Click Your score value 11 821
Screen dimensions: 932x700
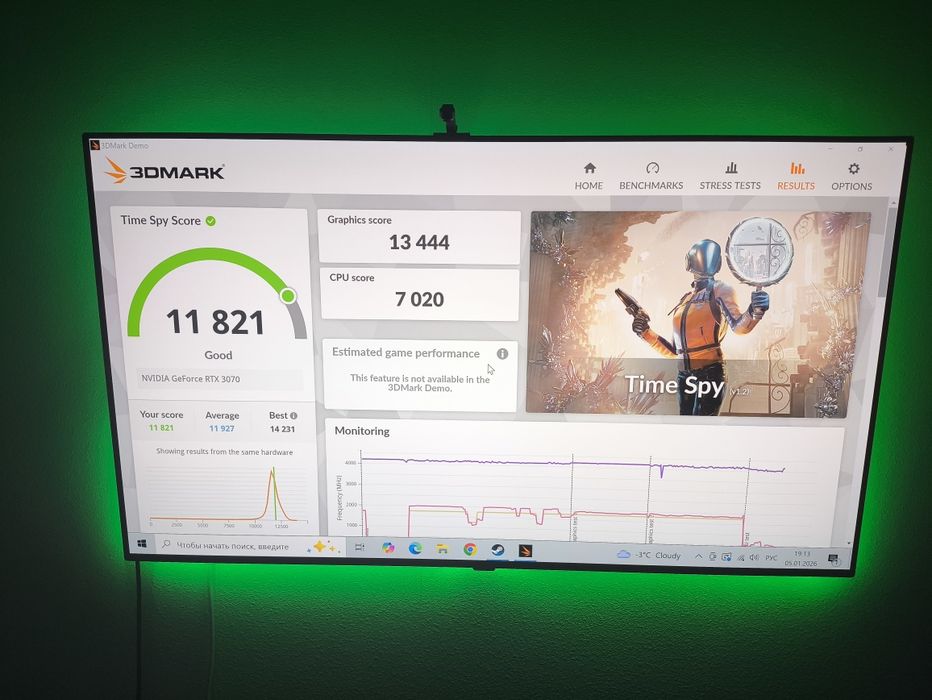[x=161, y=428]
